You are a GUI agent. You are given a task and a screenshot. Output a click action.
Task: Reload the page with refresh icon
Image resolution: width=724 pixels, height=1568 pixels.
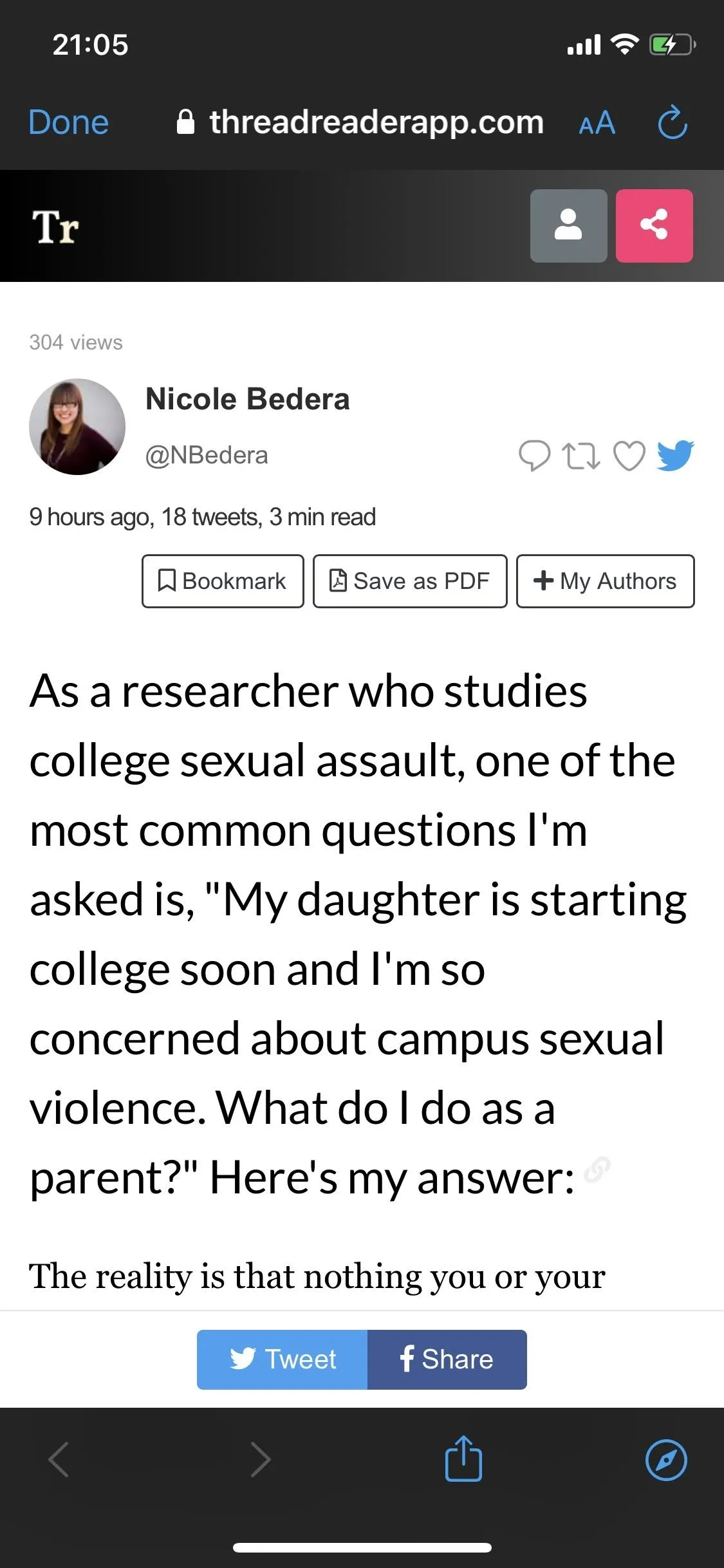(x=673, y=122)
